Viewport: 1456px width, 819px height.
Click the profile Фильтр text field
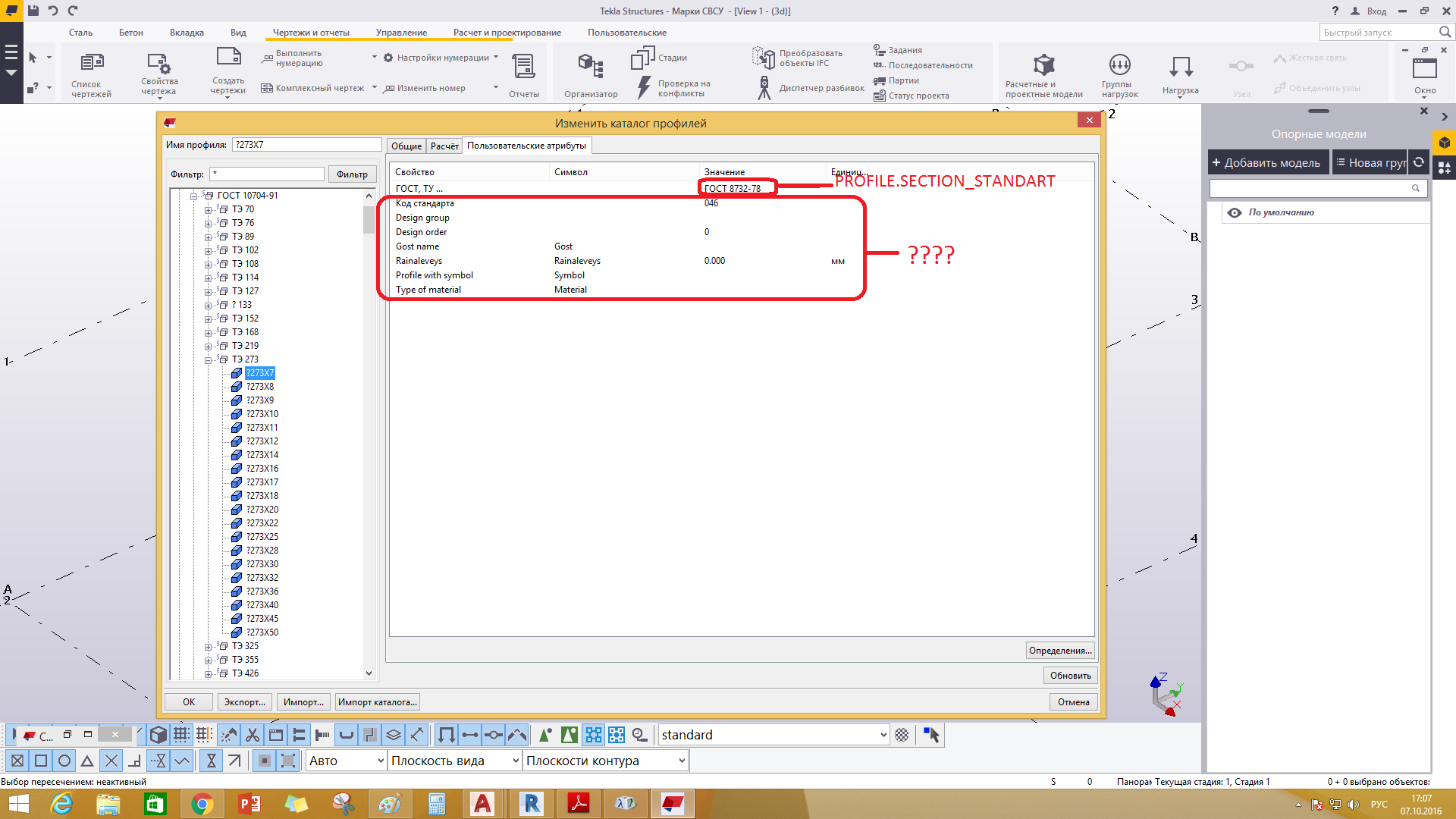(x=267, y=174)
